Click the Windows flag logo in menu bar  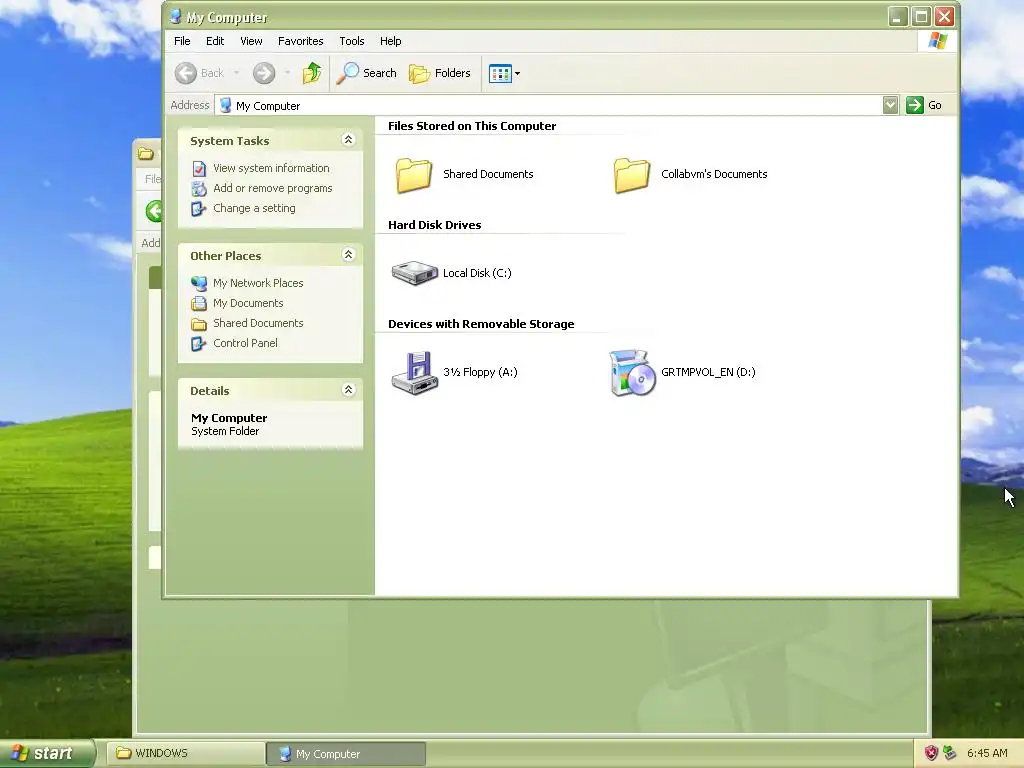[x=938, y=40]
